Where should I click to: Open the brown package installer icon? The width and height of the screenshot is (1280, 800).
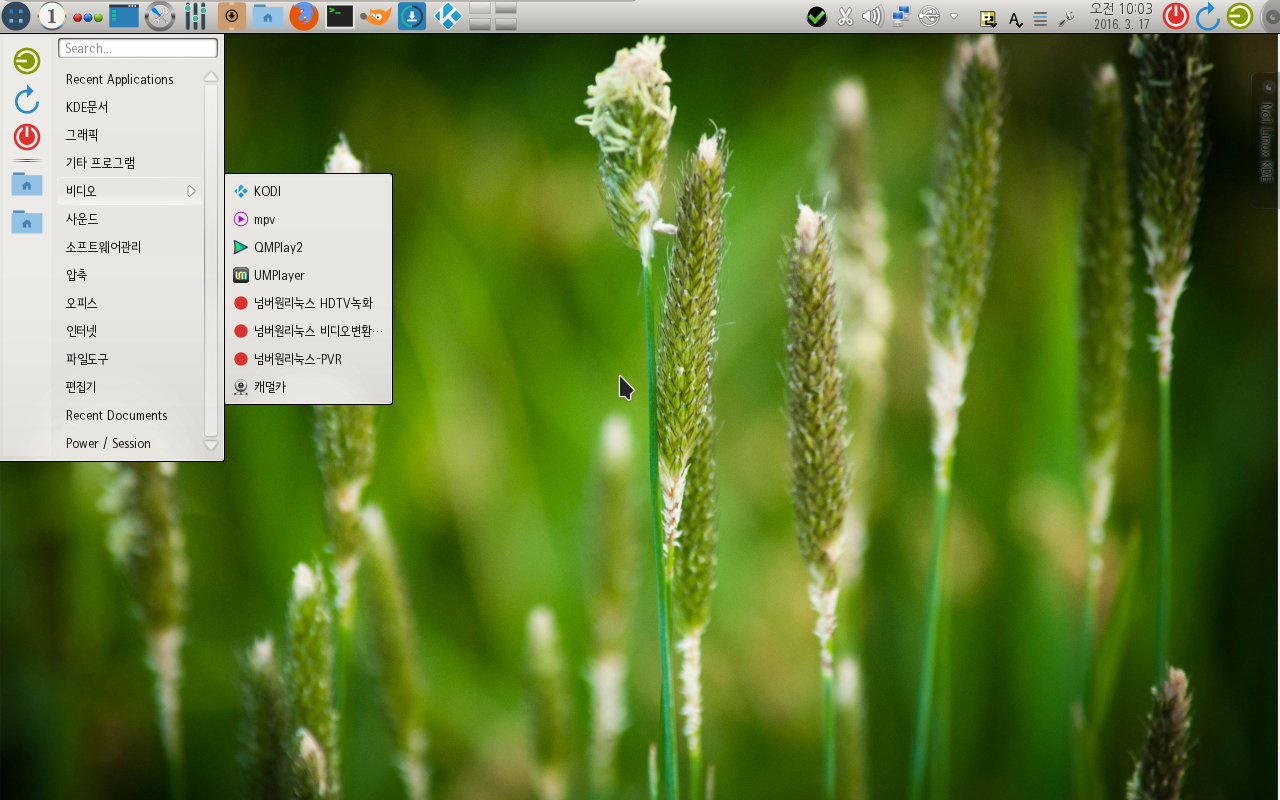tap(232, 15)
